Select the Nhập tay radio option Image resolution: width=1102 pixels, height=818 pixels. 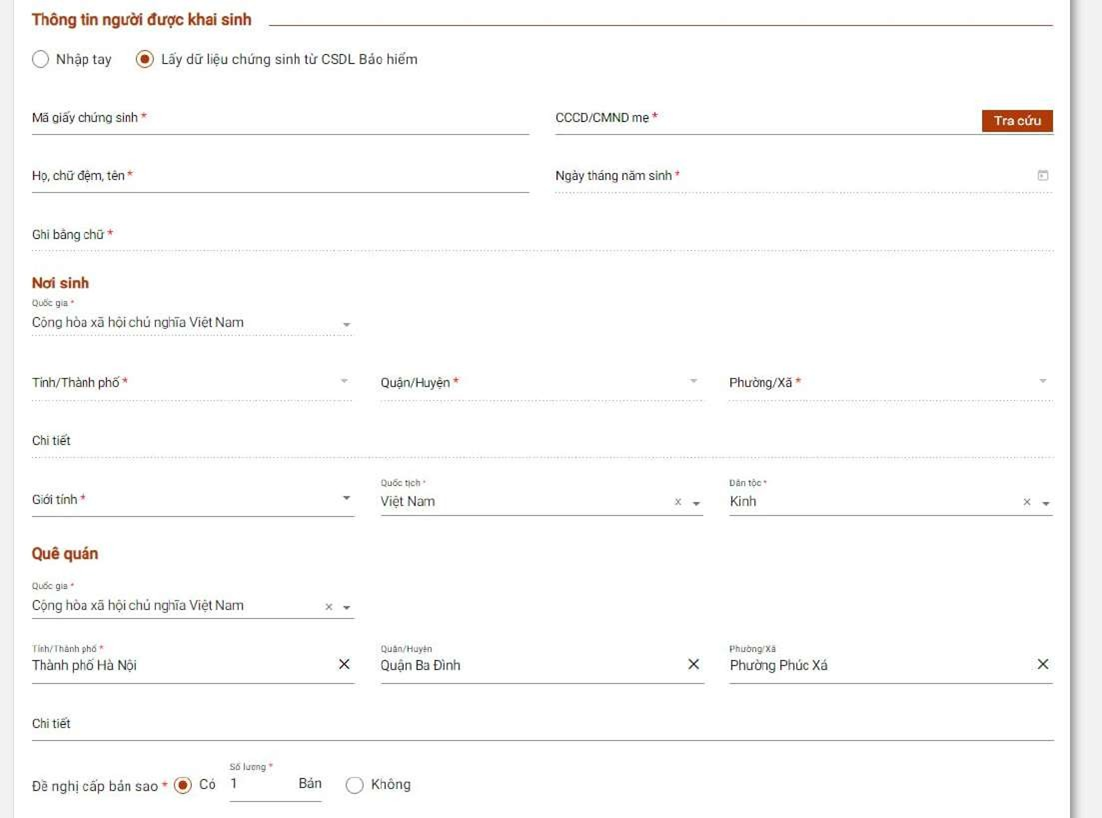point(41,59)
